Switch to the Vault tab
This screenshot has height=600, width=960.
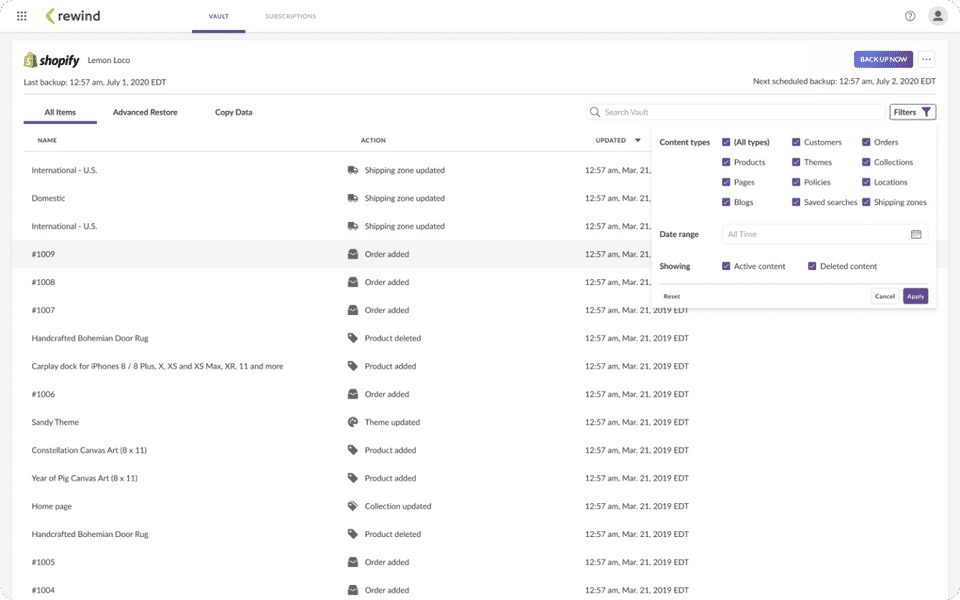[x=219, y=17]
